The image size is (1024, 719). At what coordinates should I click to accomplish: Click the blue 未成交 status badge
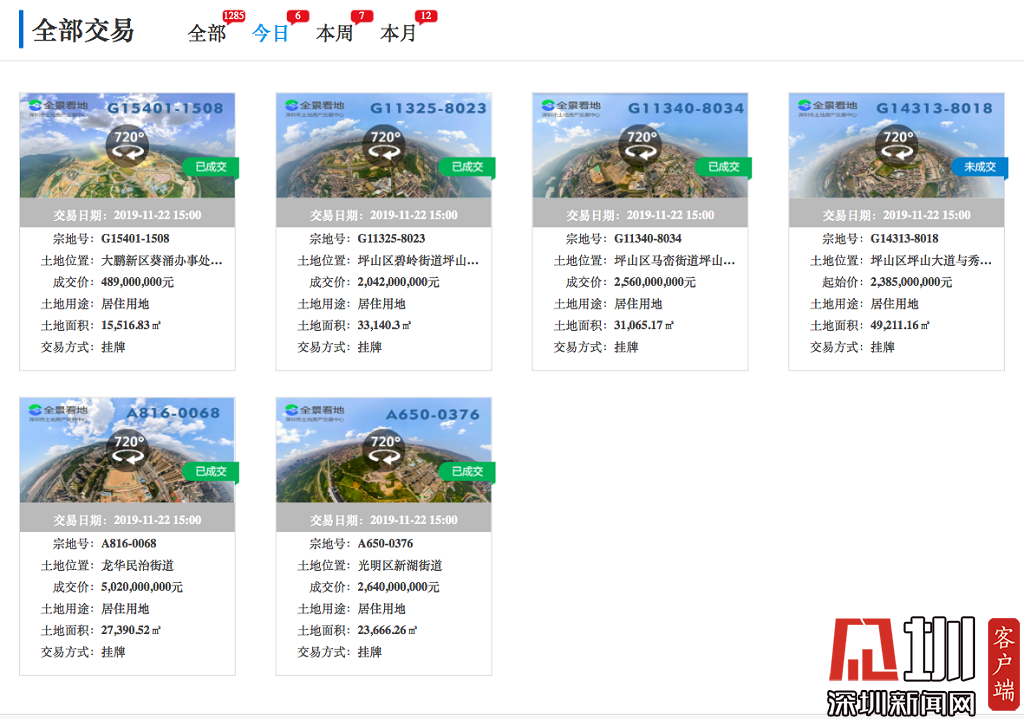click(x=979, y=167)
